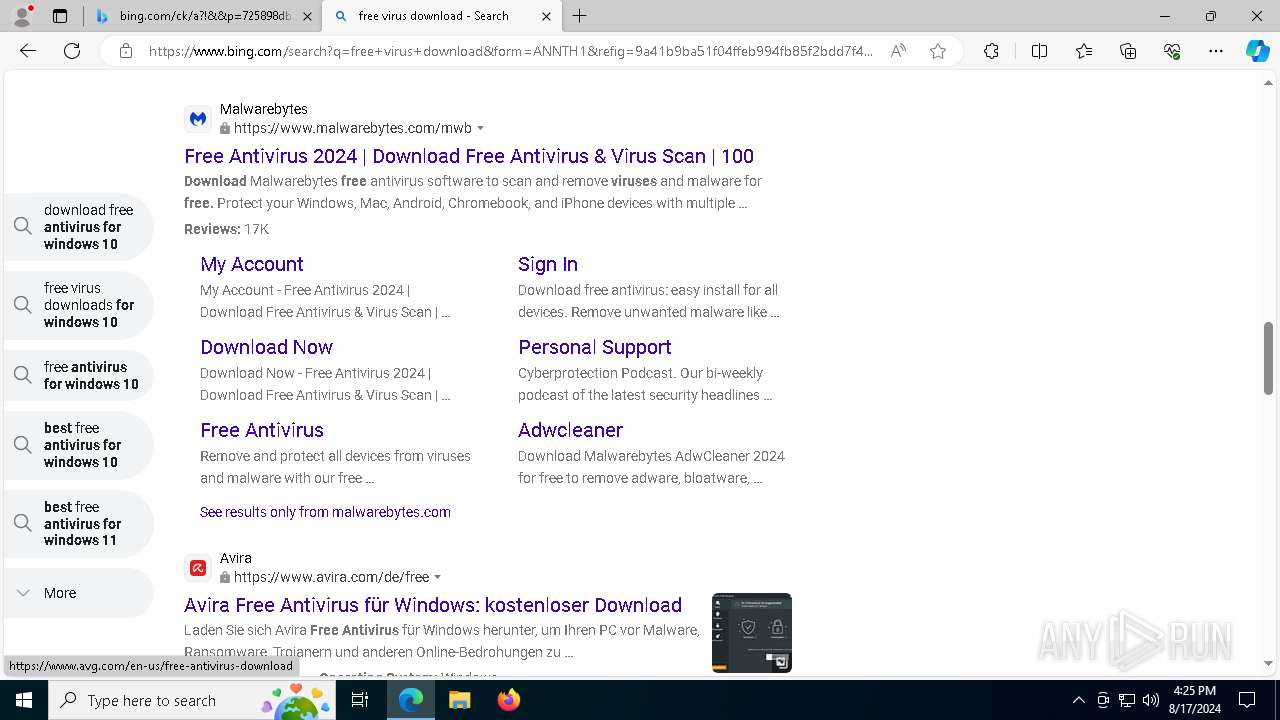1280x720 pixels.
Task: Refresh the page with the reload icon
Action: coord(72,51)
